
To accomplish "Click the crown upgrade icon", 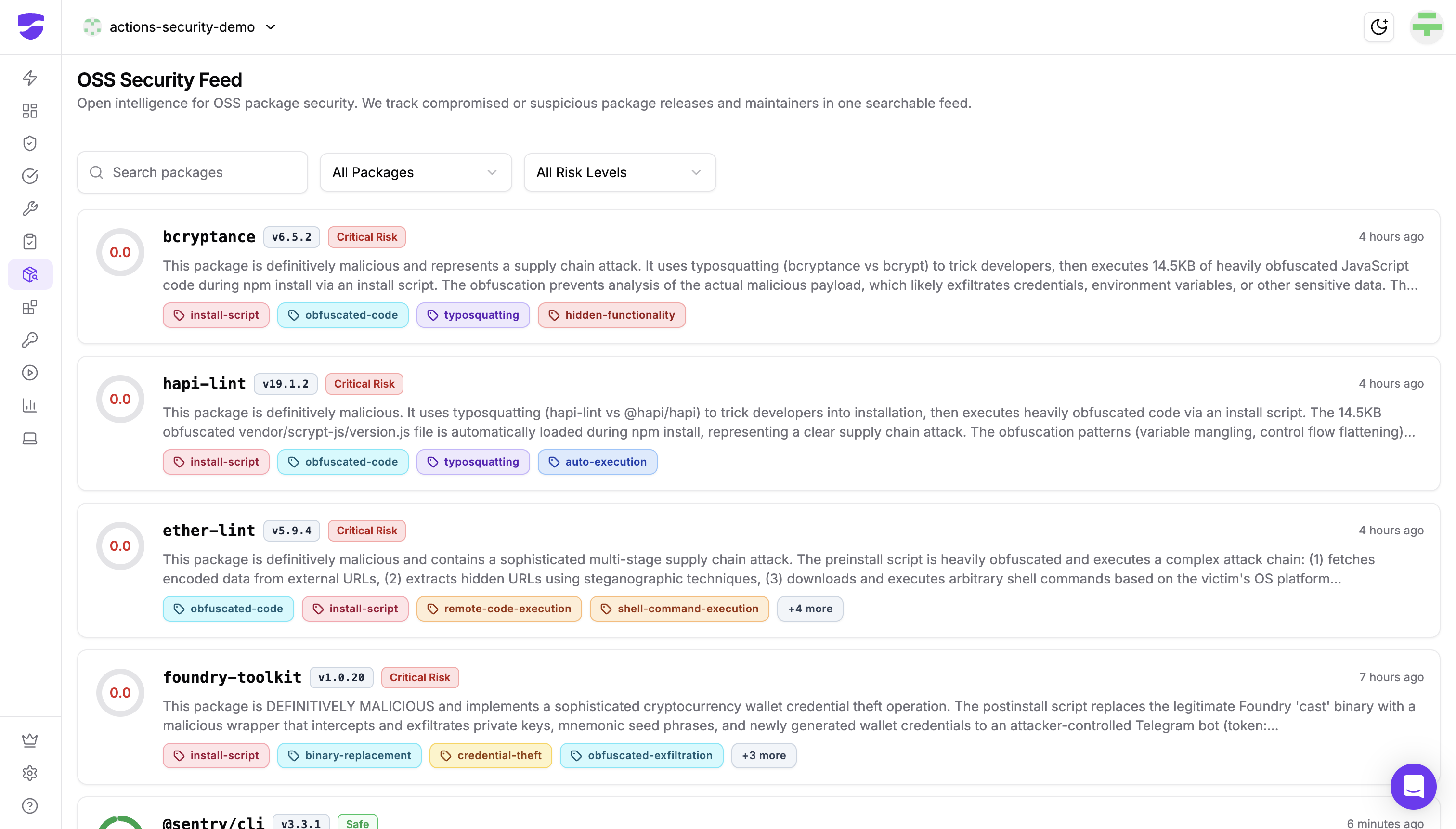I will click(29, 740).
